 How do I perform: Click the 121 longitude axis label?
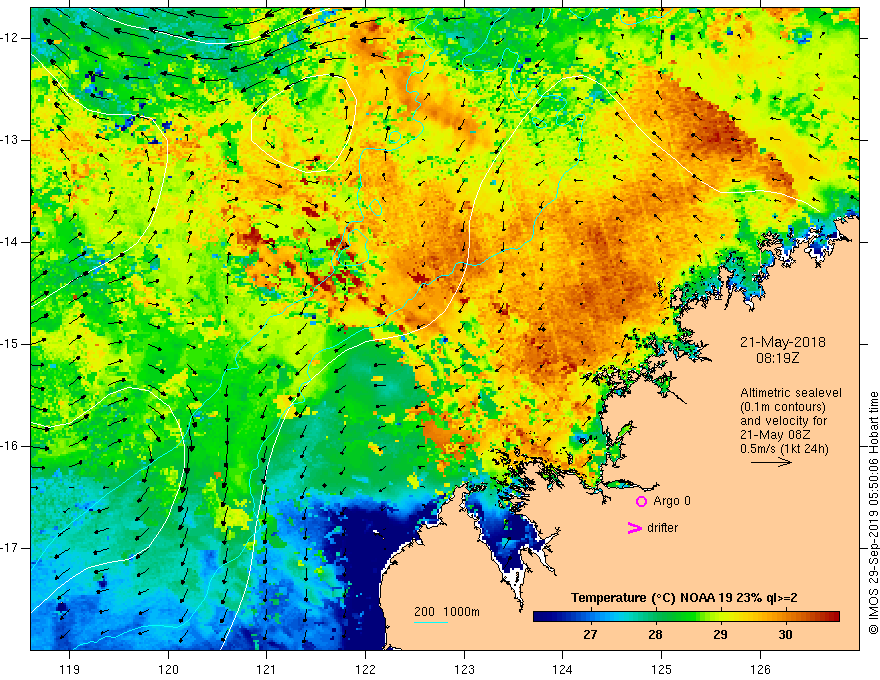[x=267, y=669]
